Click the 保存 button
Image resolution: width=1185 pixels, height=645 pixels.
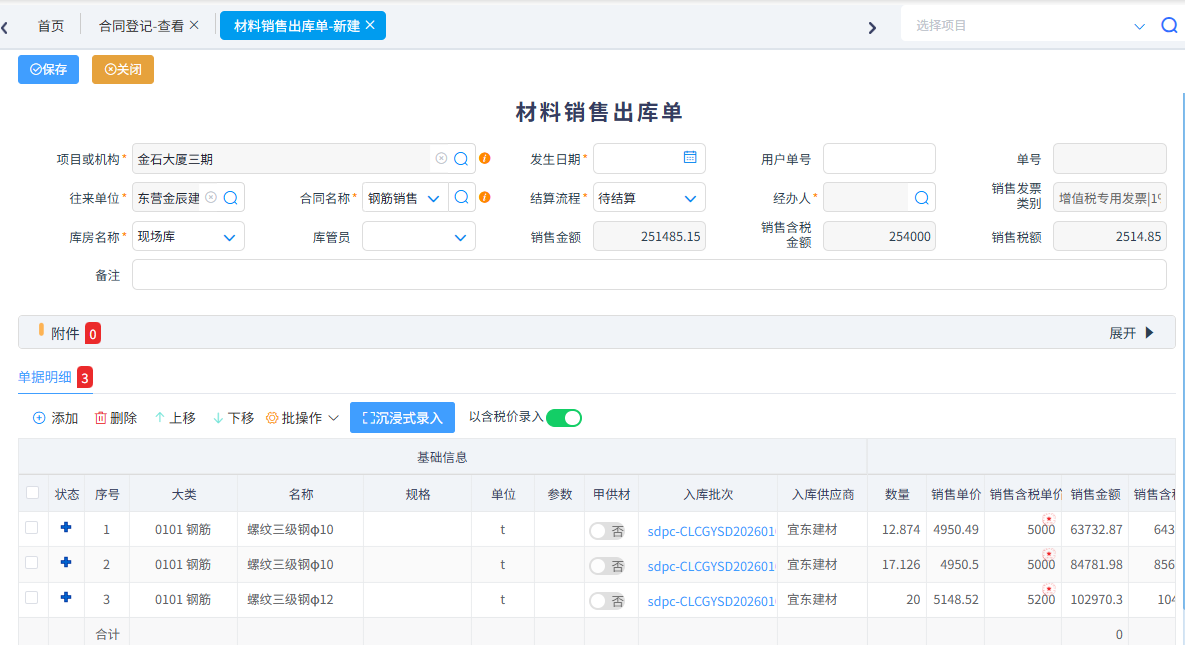(x=48, y=70)
